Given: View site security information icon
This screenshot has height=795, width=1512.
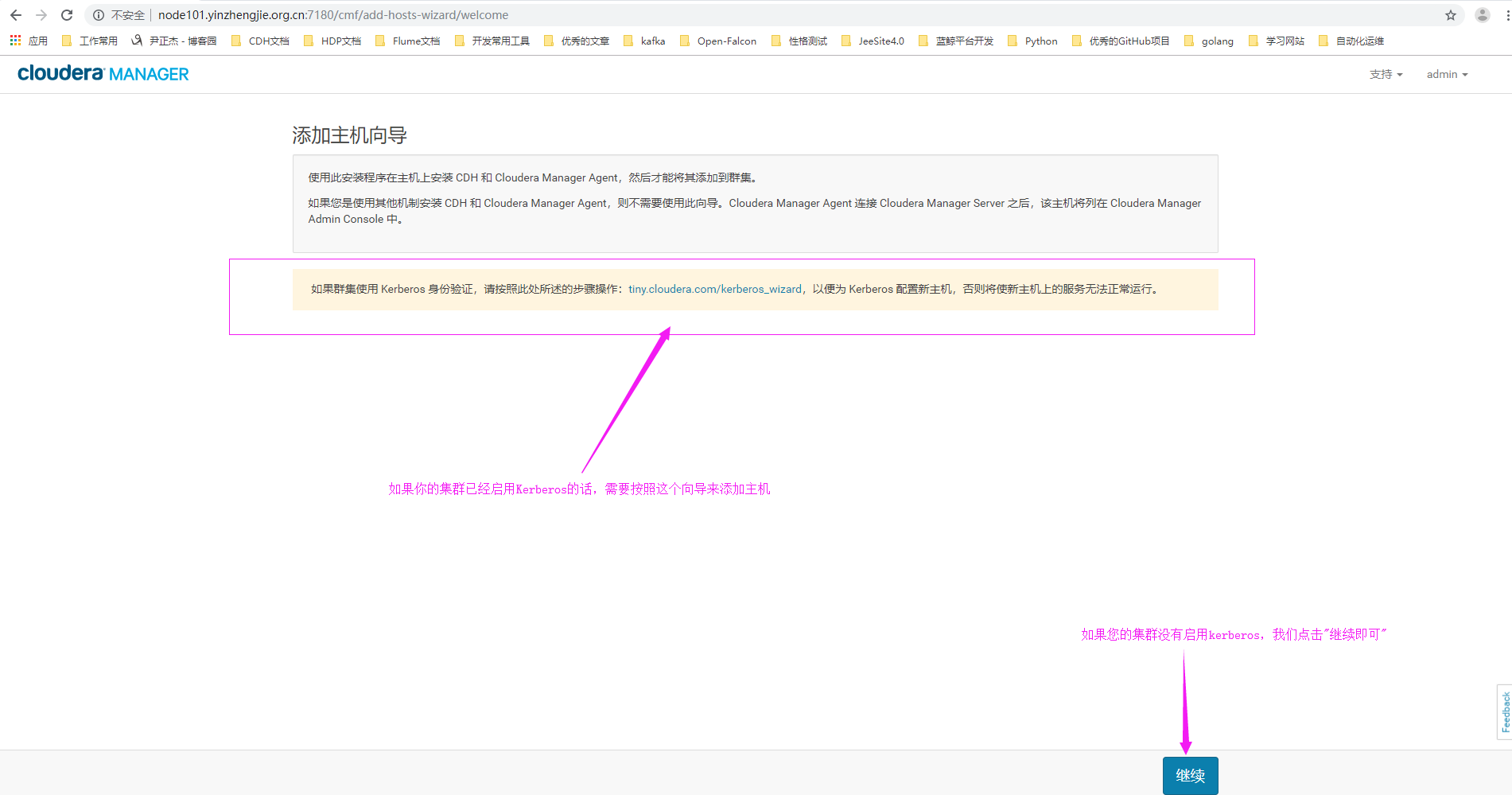Looking at the screenshot, I should click(x=99, y=15).
